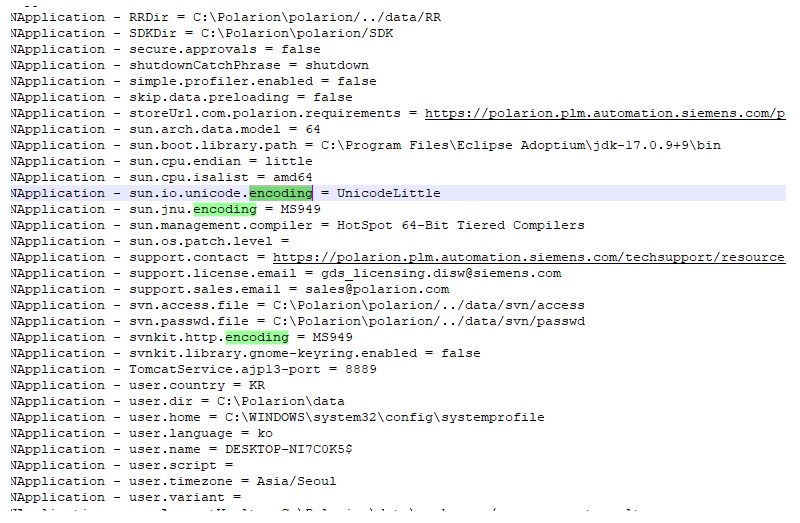Click the shutdownCatchPhrase 'shutdown' value
Viewport: 800px width, 523px height.
[x=337, y=65]
